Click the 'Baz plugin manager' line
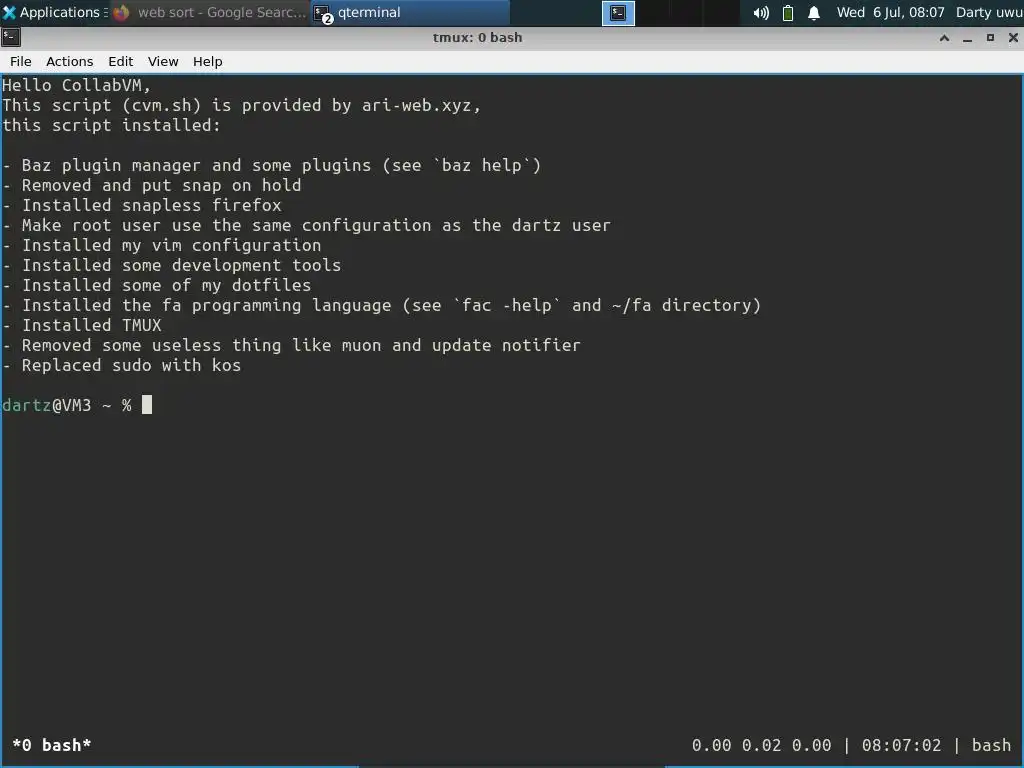 (x=272, y=165)
